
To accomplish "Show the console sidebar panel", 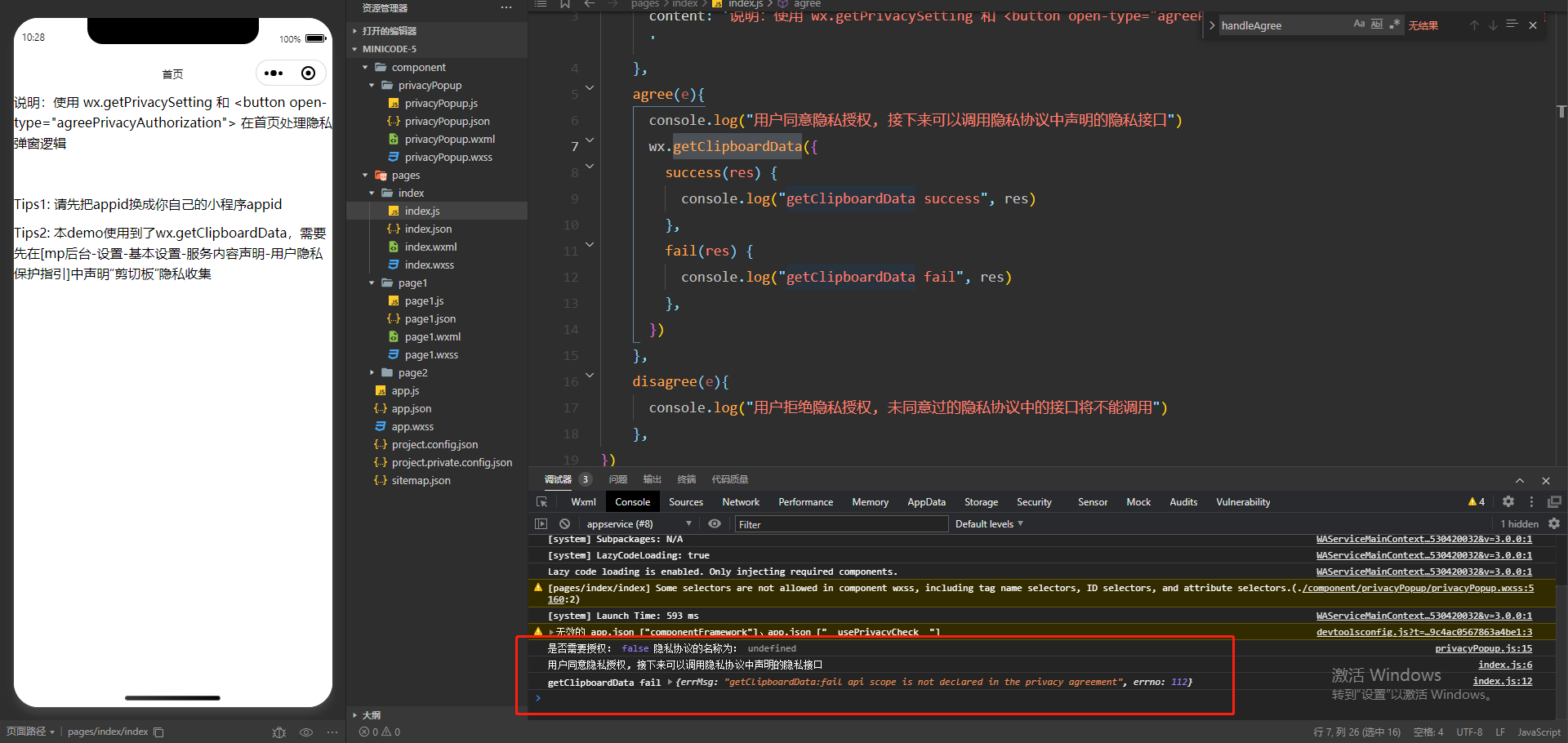I will [x=541, y=524].
